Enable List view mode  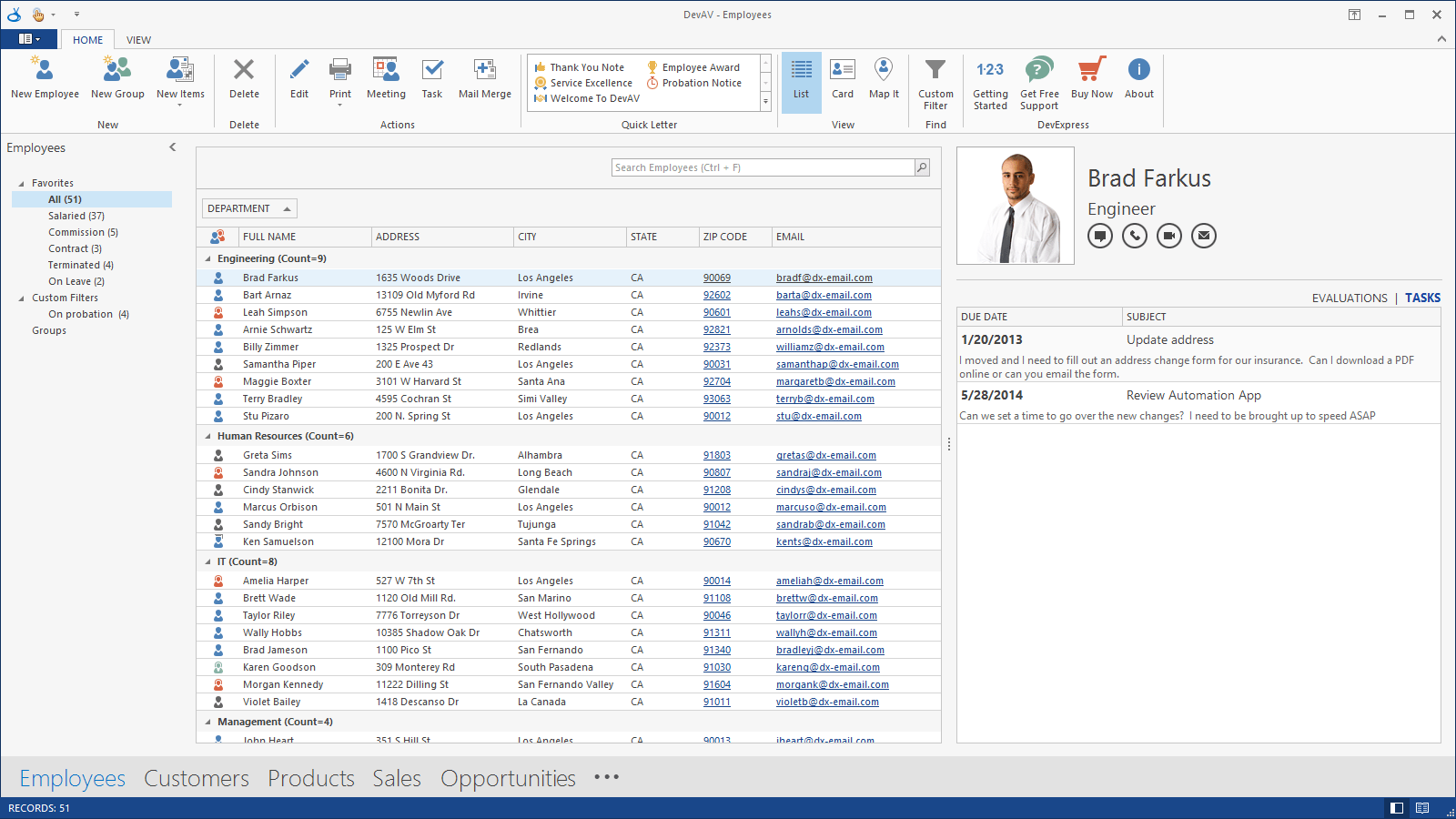point(800,80)
